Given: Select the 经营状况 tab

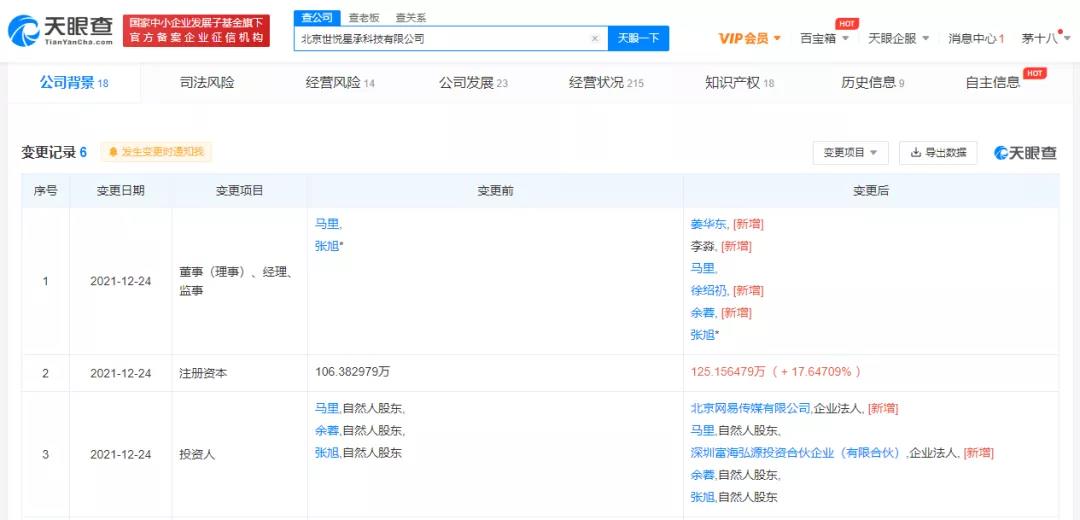Looking at the screenshot, I should click(x=606, y=83).
